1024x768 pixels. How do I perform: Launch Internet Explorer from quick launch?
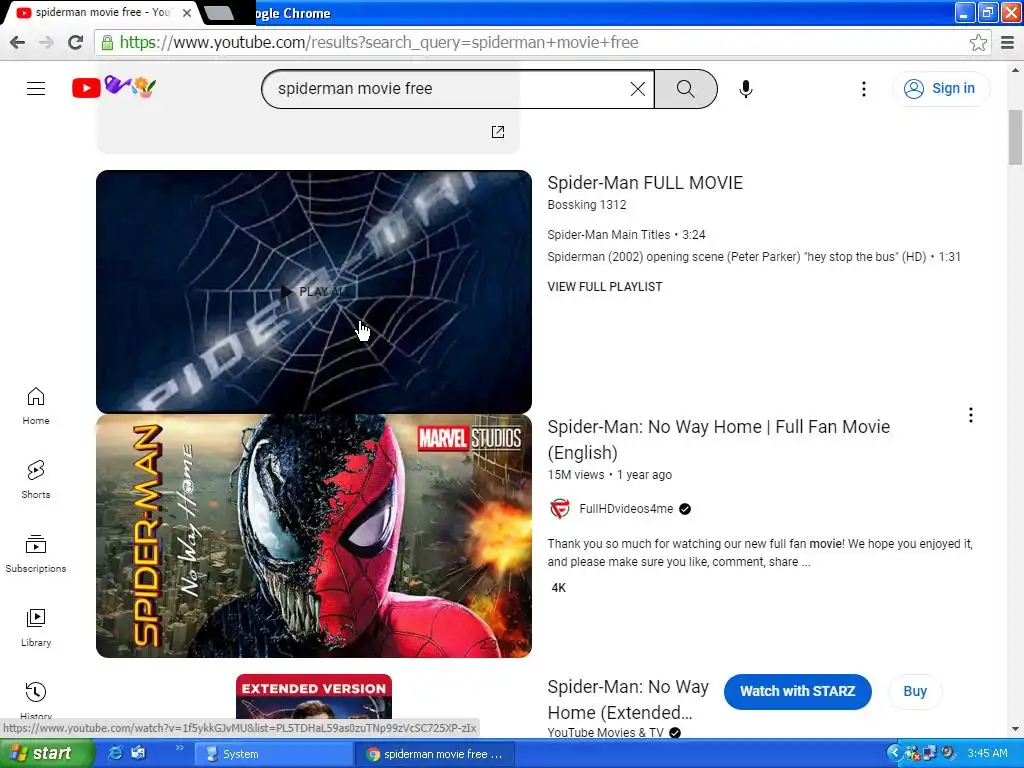115,754
